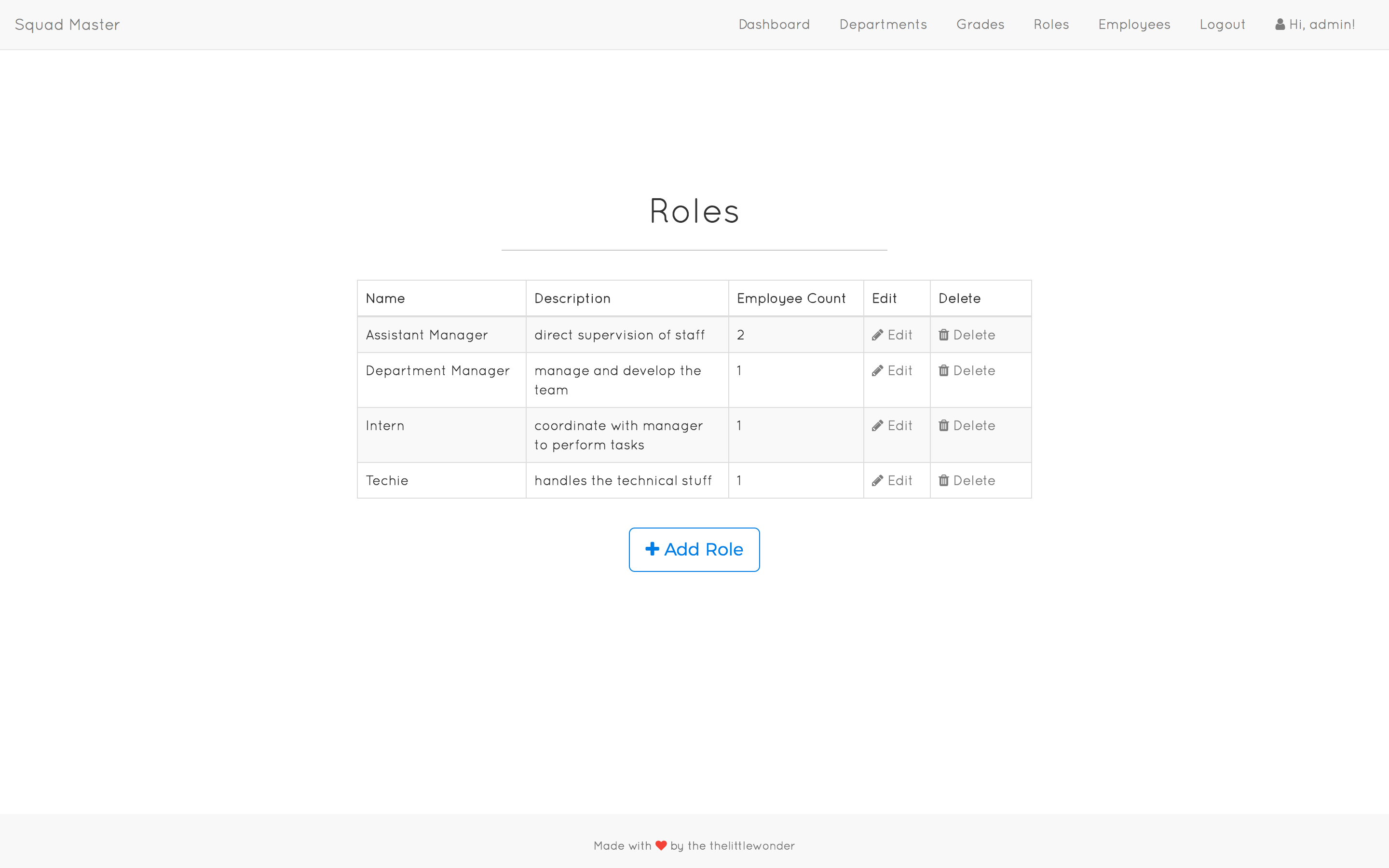Screen dimensions: 1389x868
Task: Click the trash icon in Department Manager row
Action: click(x=943, y=371)
